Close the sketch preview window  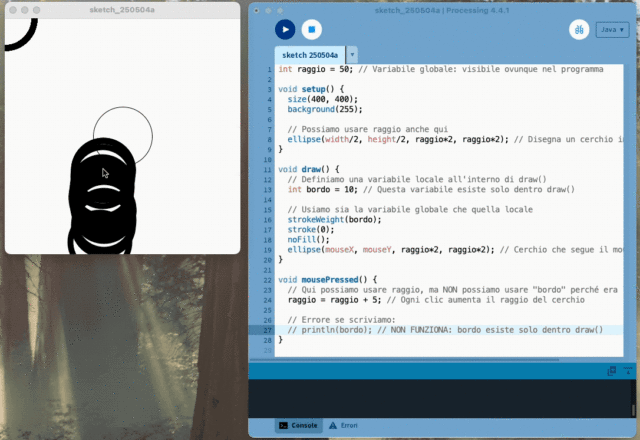pos(13,8)
